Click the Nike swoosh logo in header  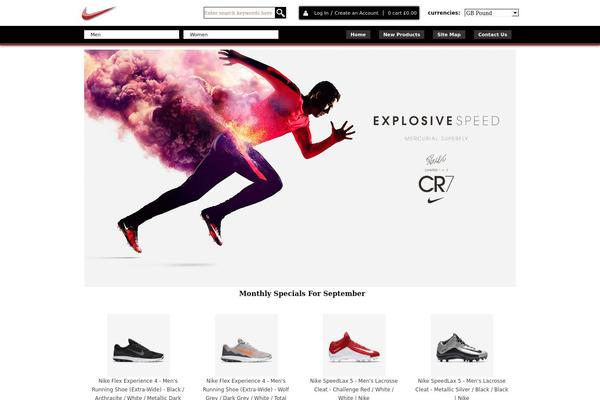(98, 13)
